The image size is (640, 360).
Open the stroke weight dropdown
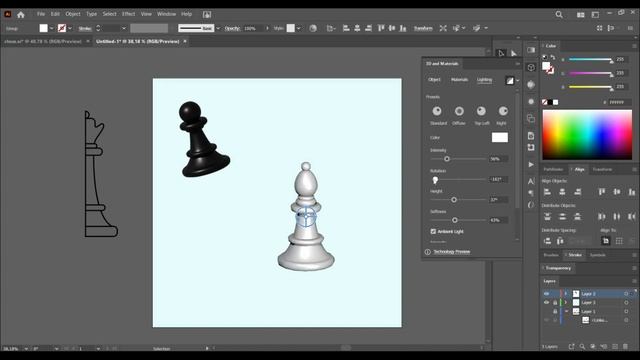(124, 29)
